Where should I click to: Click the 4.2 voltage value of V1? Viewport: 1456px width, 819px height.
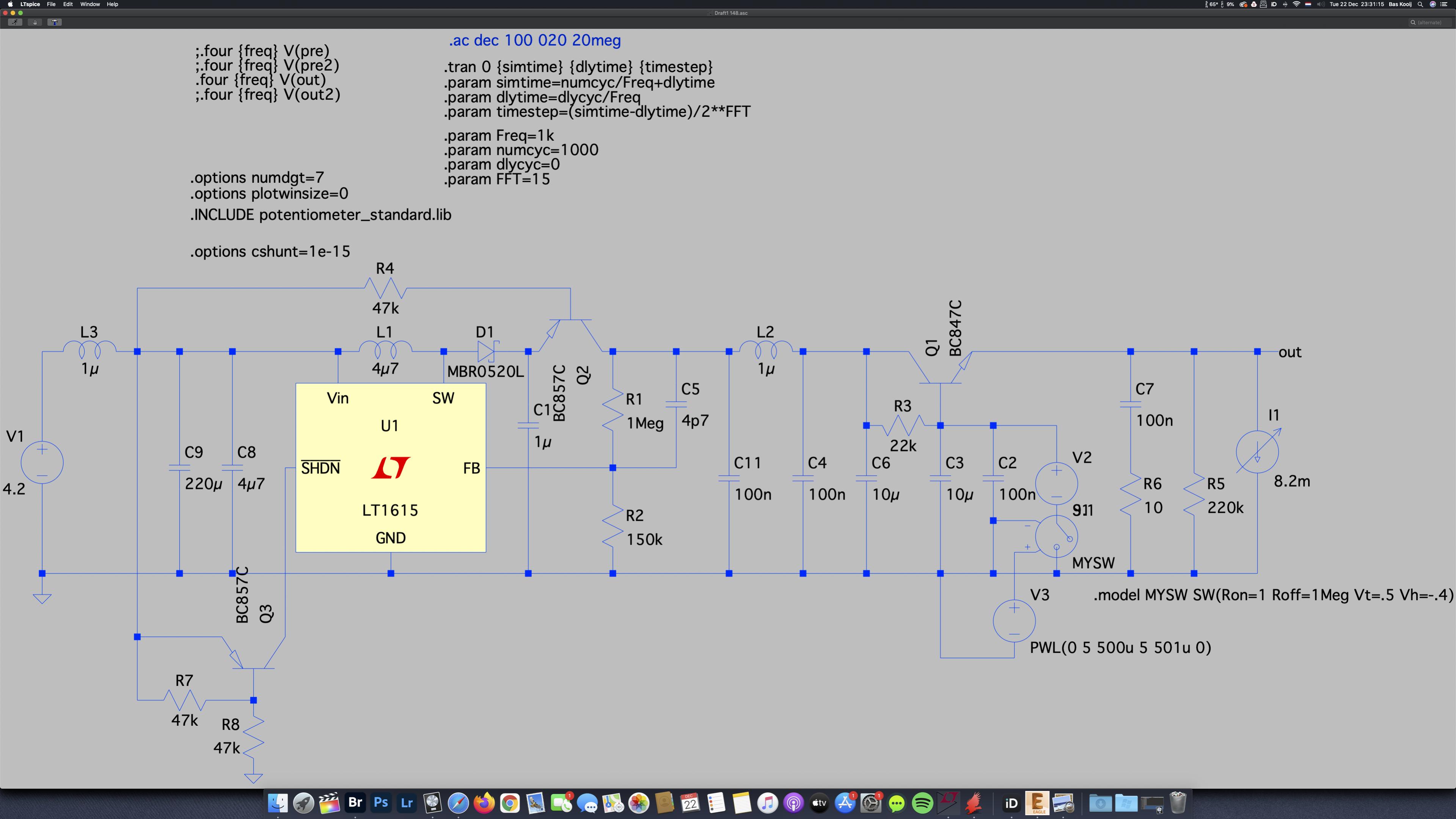(x=14, y=489)
